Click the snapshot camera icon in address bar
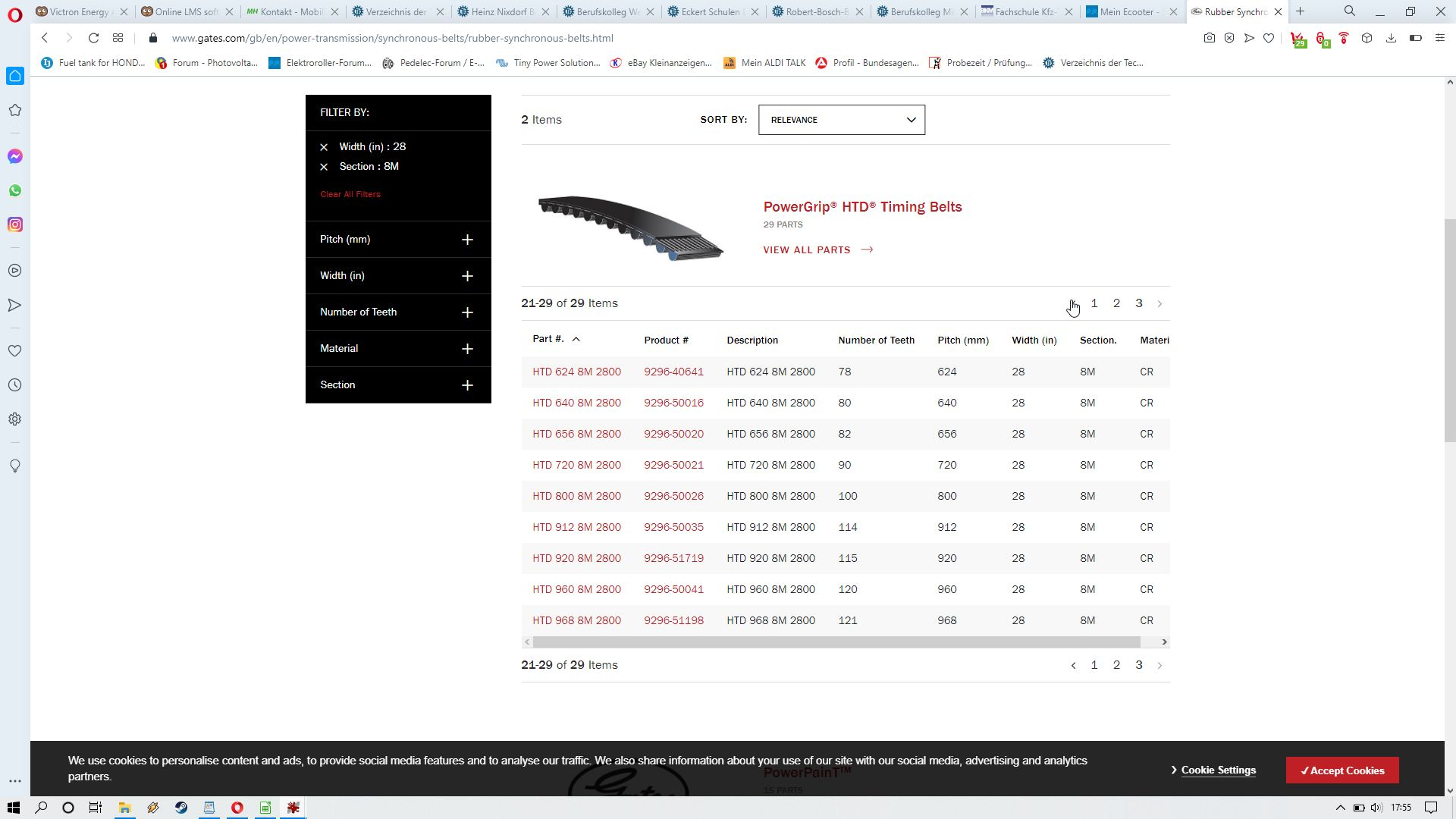This screenshot has width=1456, height=819. coord(1209,38)
